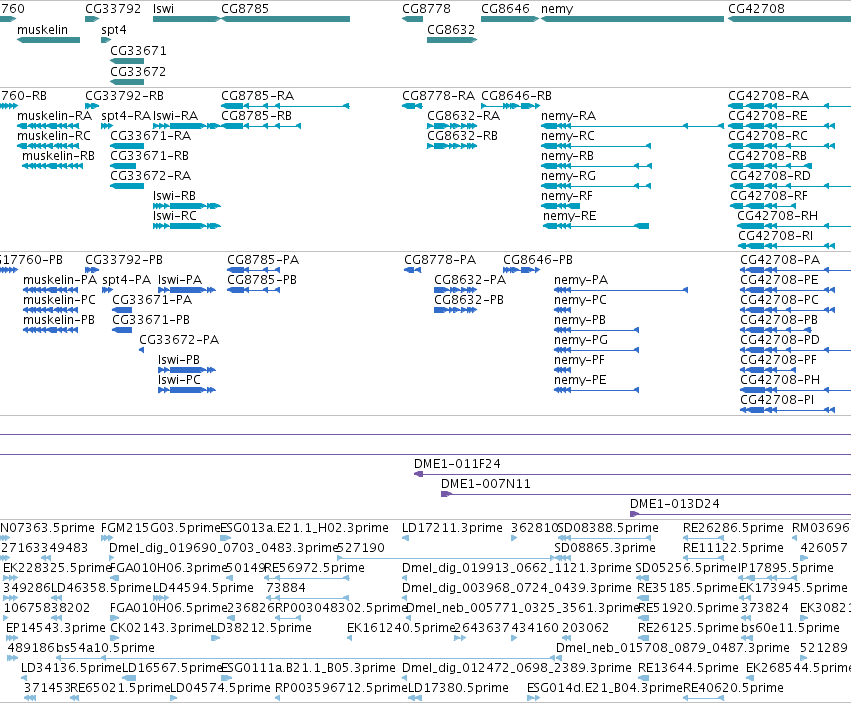Screen dimensions: 851x703
Task: Click EST label RE26286.5prime
Action: pos(733,528)
